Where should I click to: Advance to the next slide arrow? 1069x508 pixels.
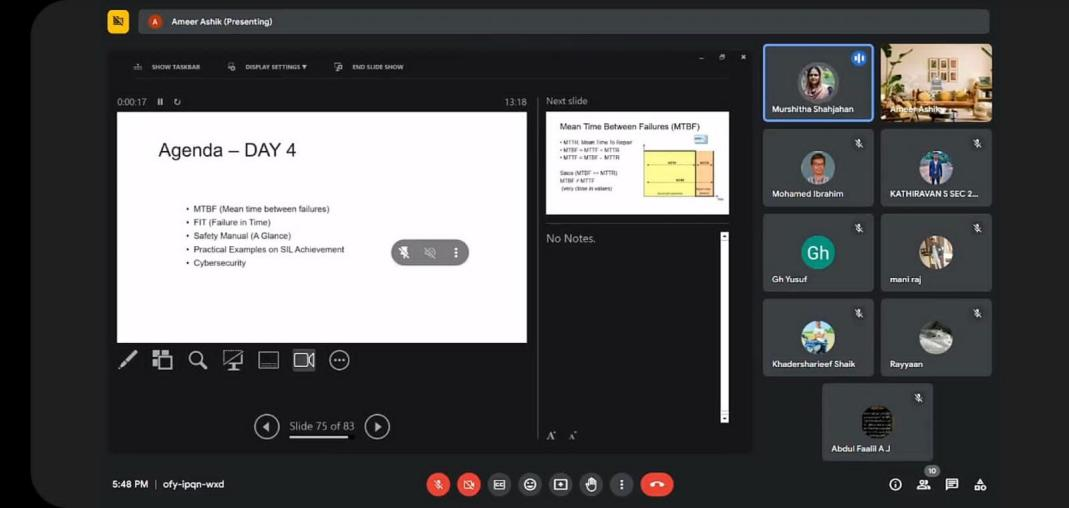coord(377,427)
